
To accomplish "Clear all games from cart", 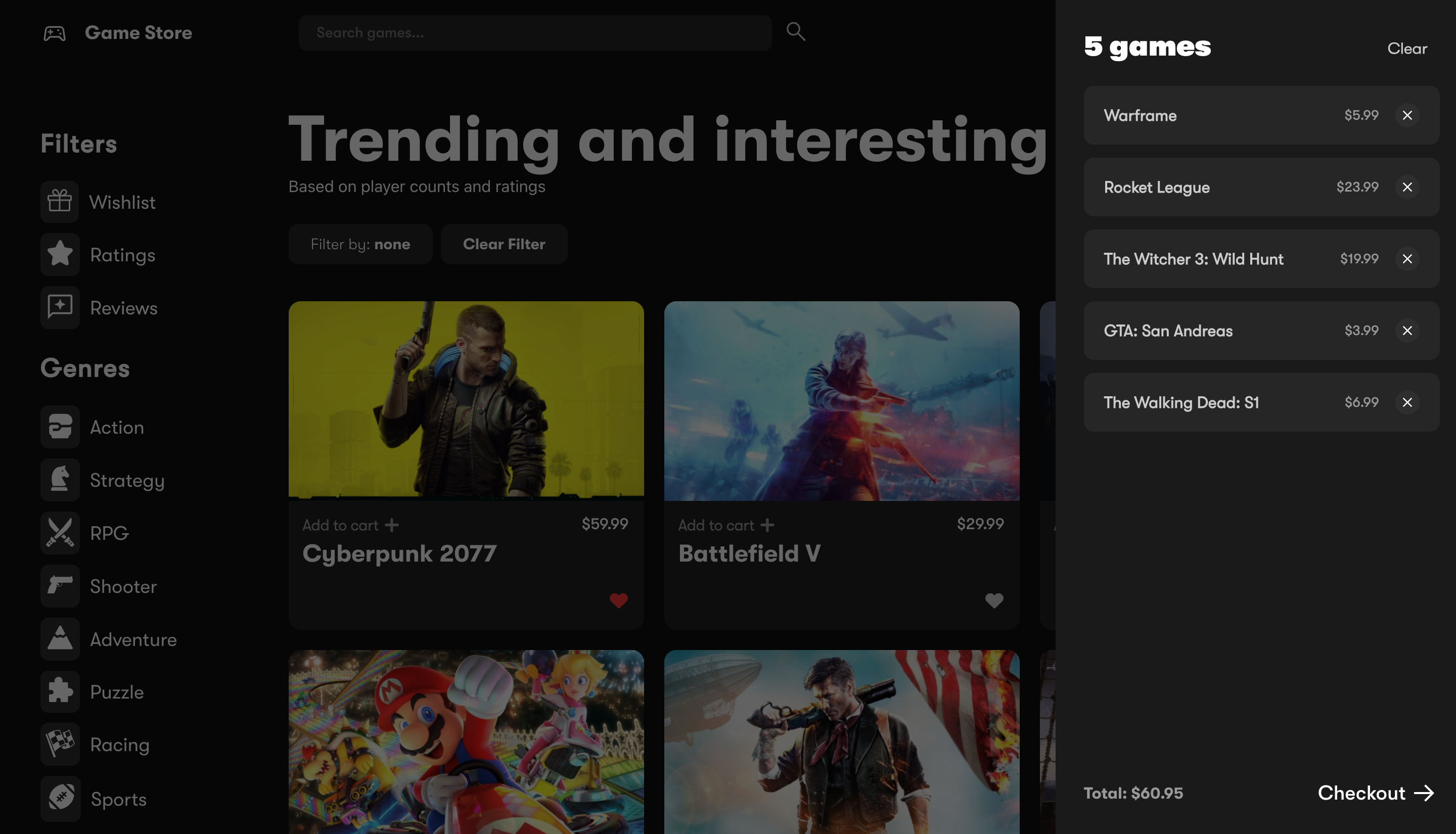I will tap(1407, 49).
